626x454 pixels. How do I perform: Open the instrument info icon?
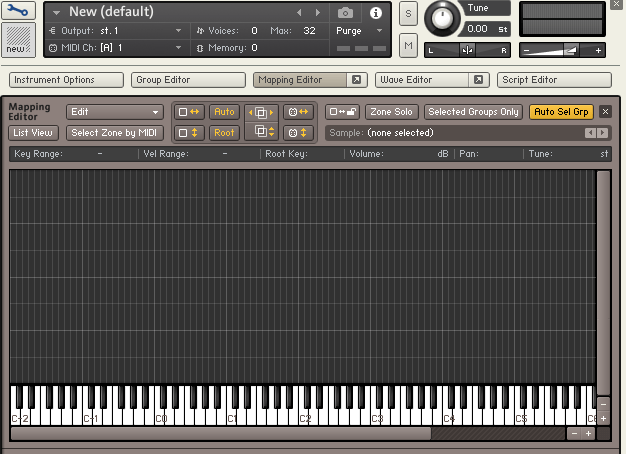pyautogui.click(x=376, y=13)
